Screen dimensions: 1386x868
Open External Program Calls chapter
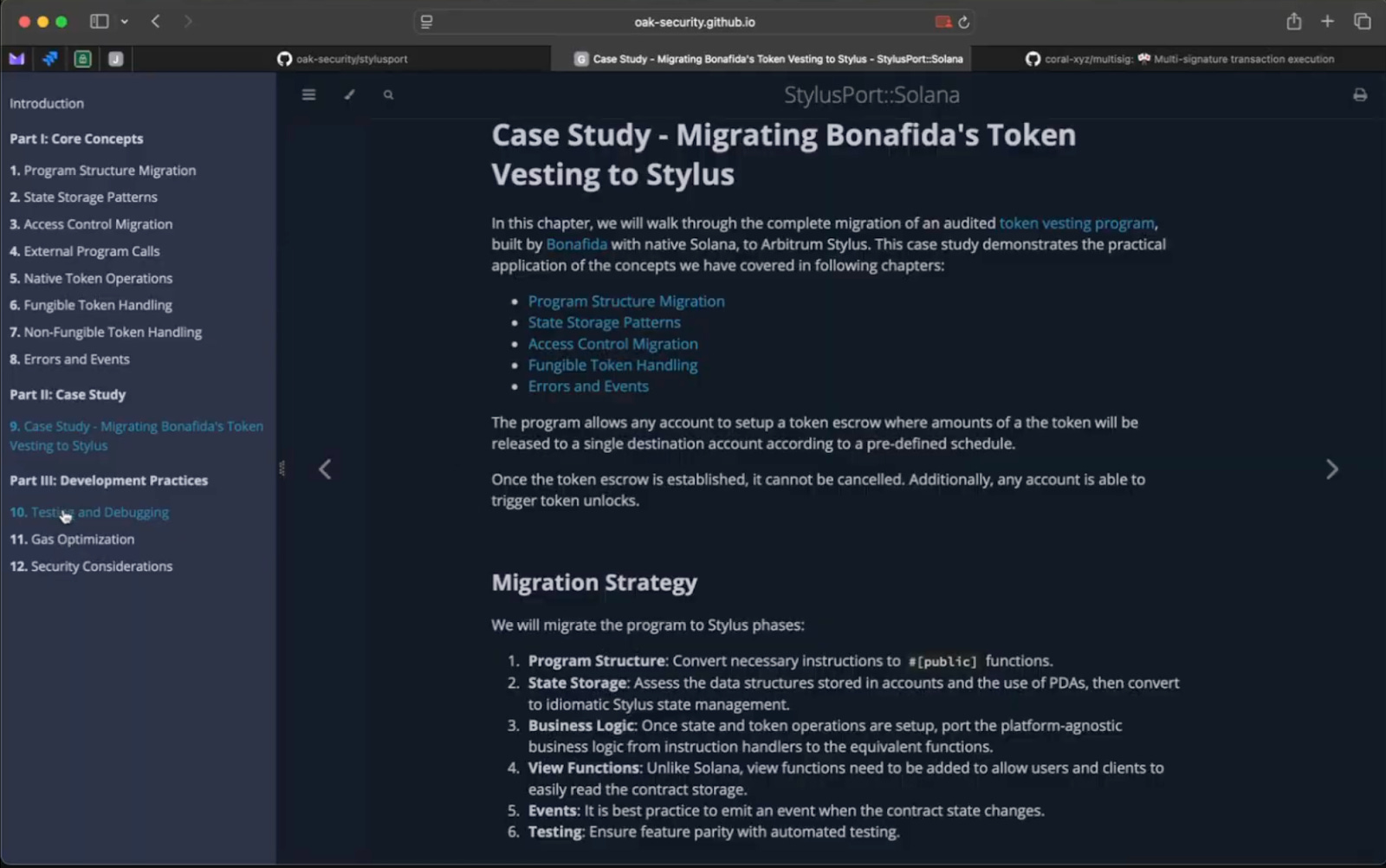tap(85, 251)
